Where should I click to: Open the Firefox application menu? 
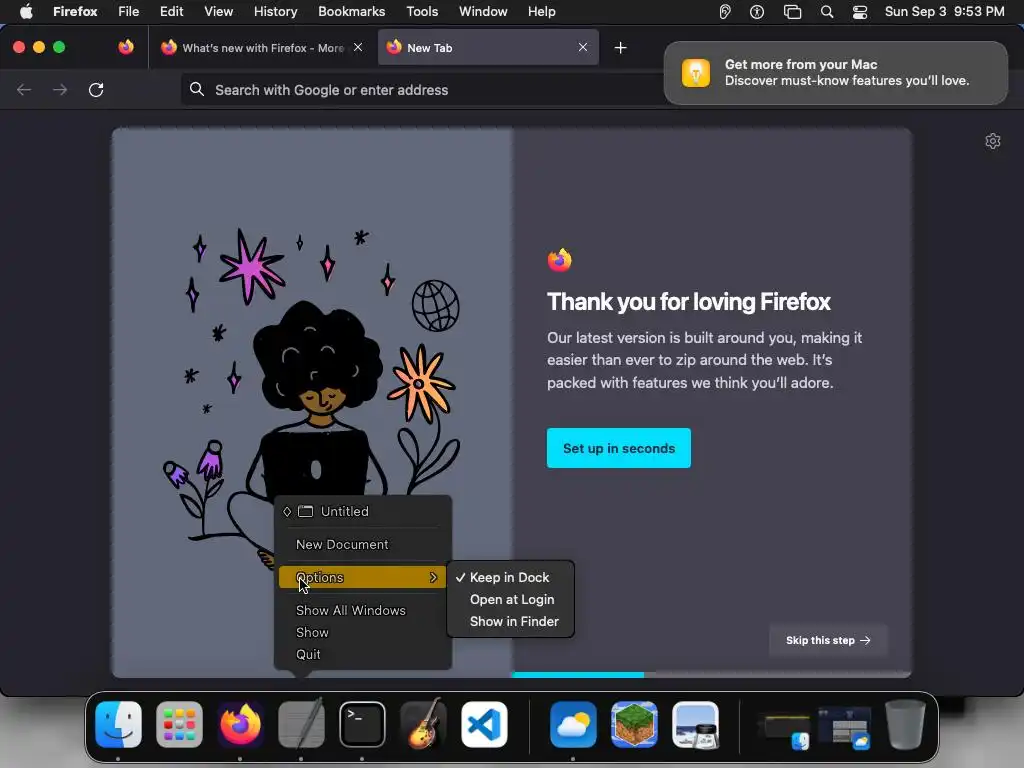click(x=75, y=12)
